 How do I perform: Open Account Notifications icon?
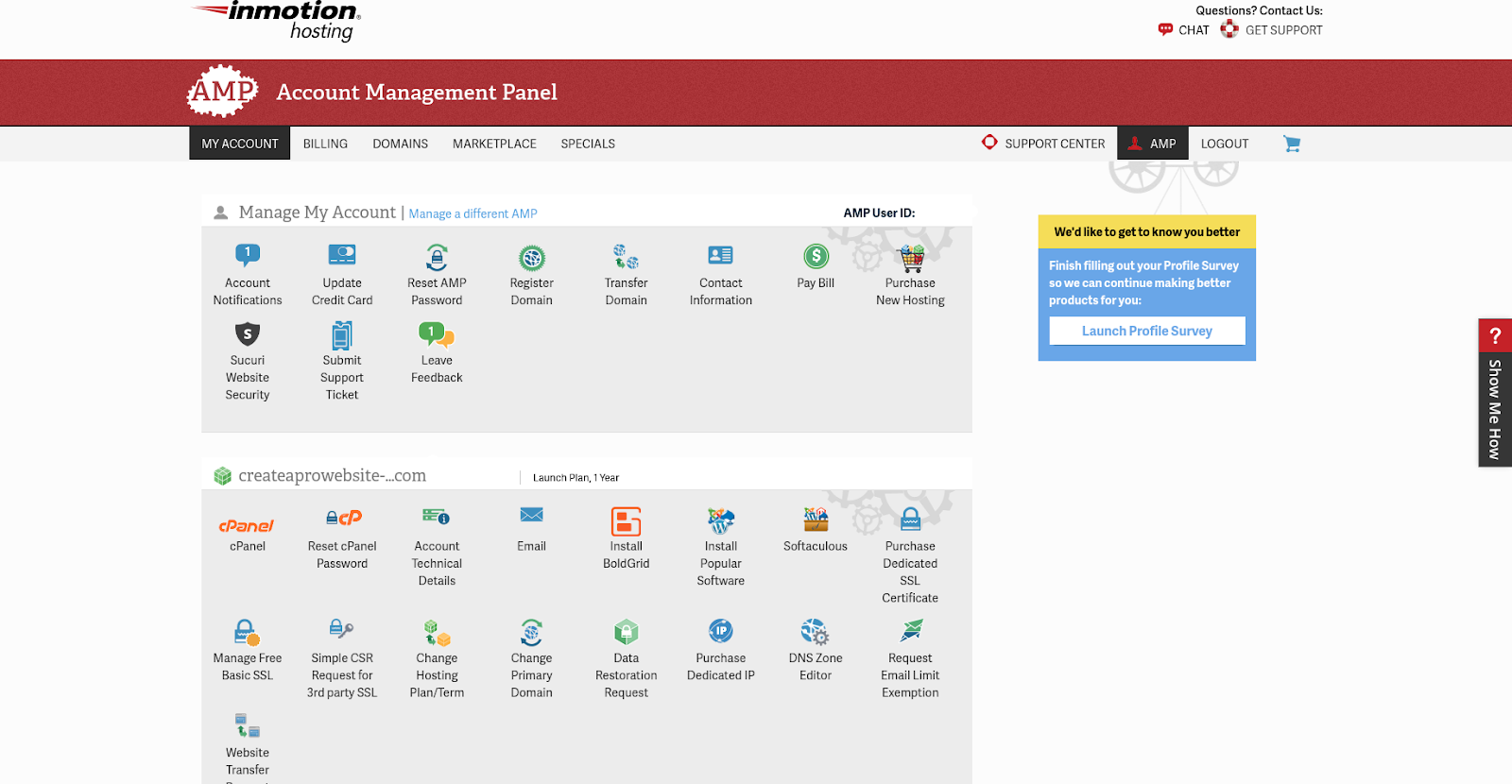(248, 255)
